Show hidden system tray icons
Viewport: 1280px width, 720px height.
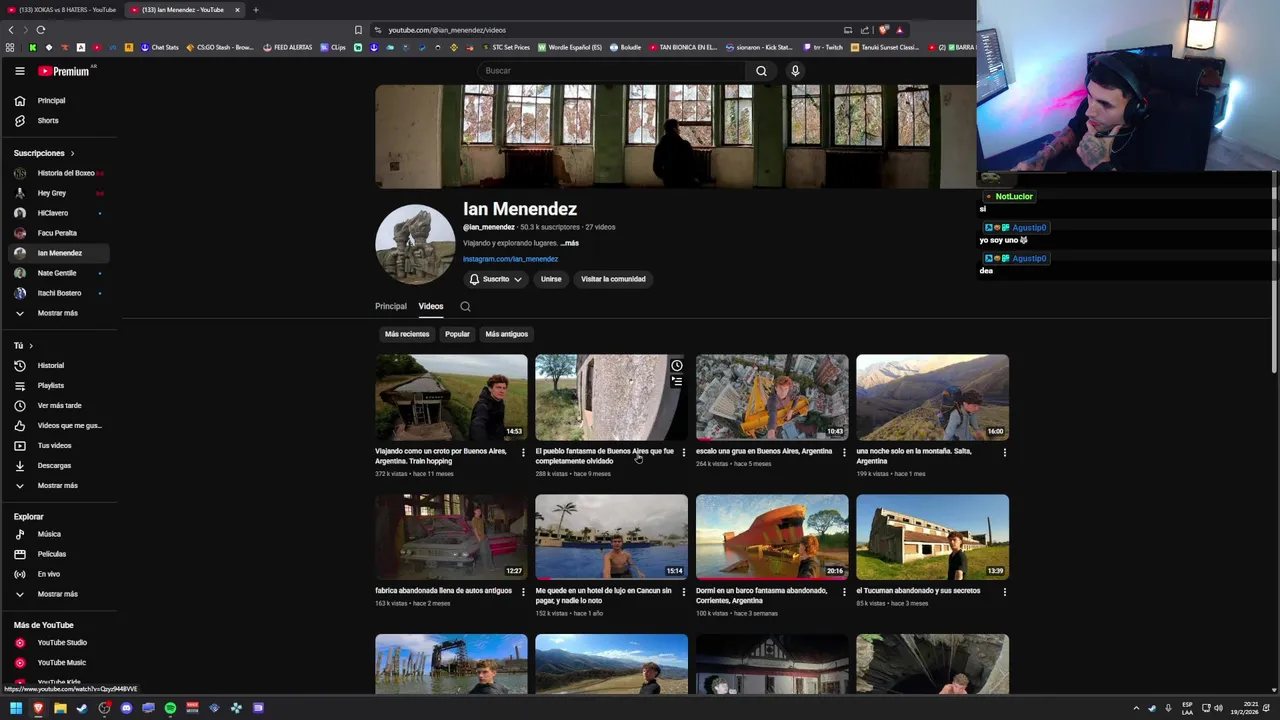pos(1136,708)
